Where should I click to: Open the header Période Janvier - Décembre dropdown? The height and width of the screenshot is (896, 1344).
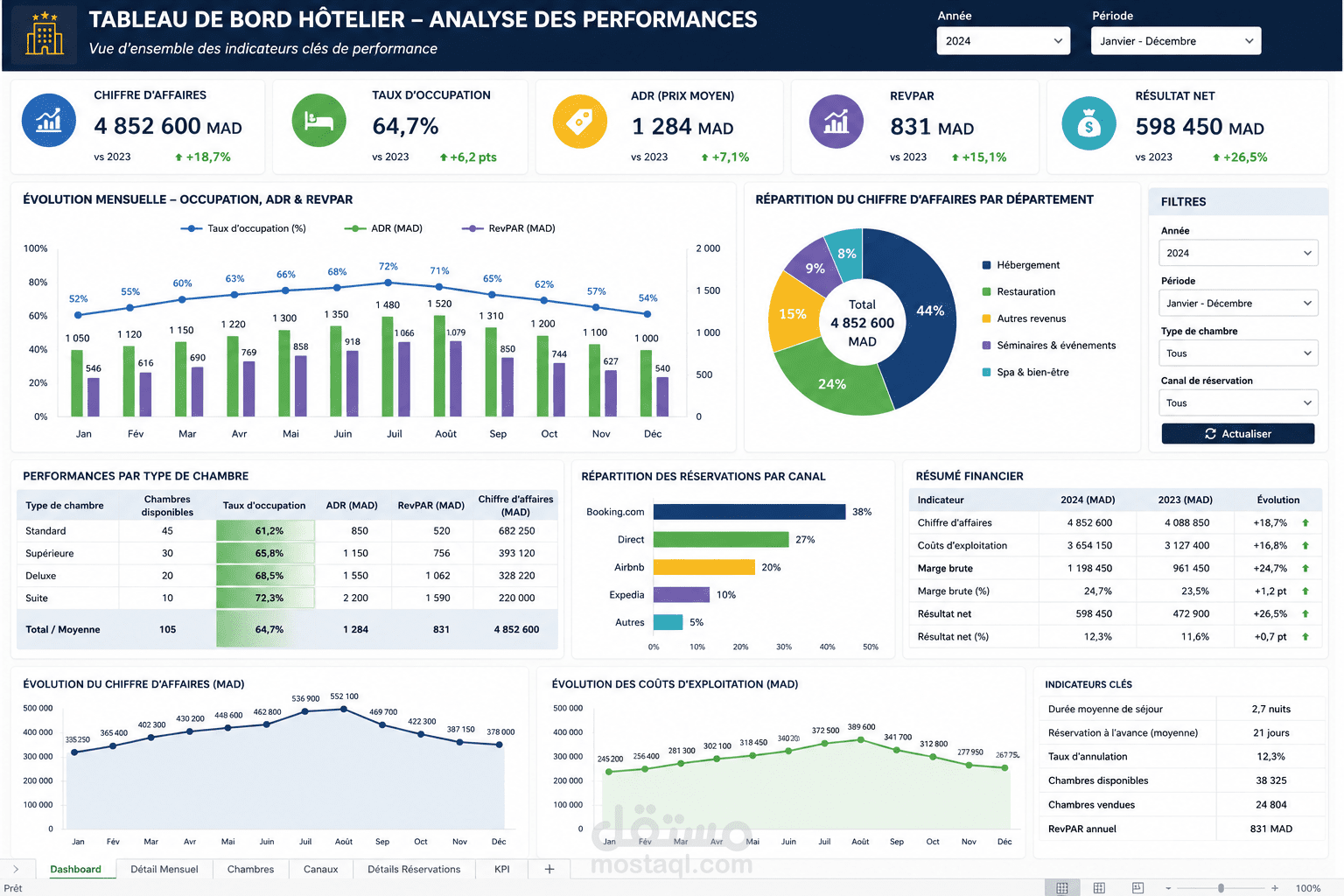(1176, 41)
